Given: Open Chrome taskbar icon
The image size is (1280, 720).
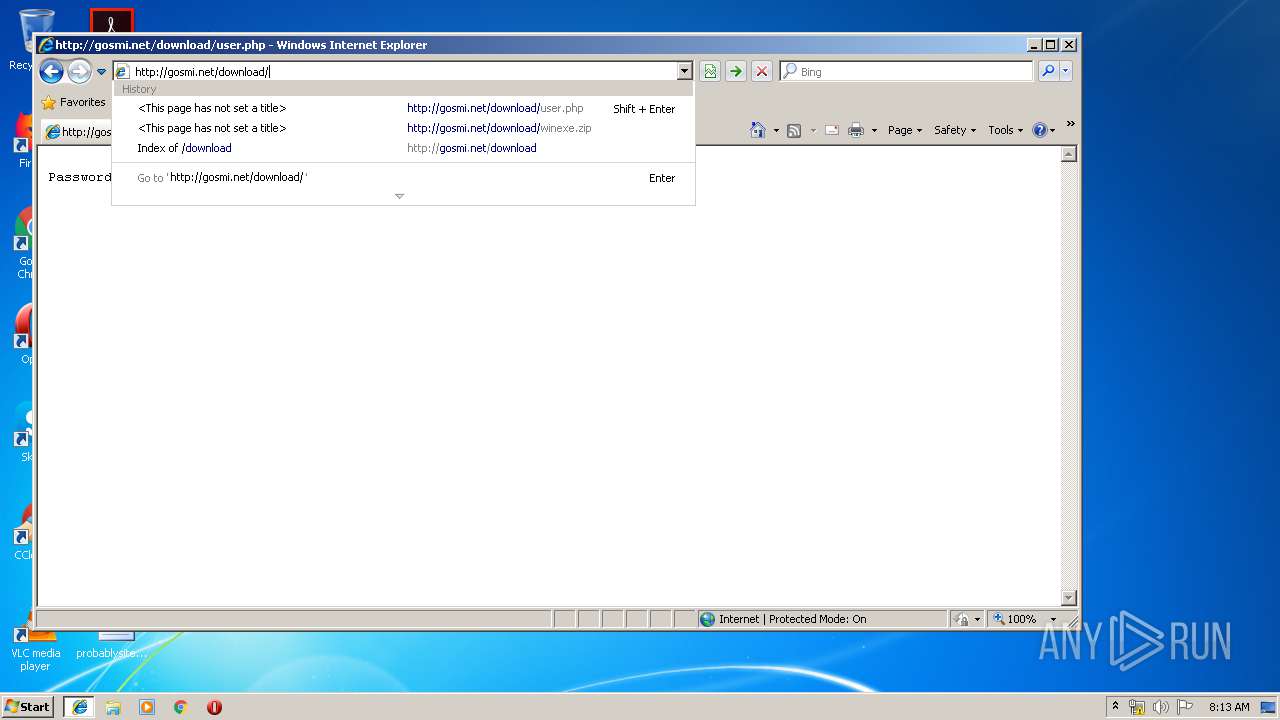Looking at the screenshot, I should (x=181, y=707).
